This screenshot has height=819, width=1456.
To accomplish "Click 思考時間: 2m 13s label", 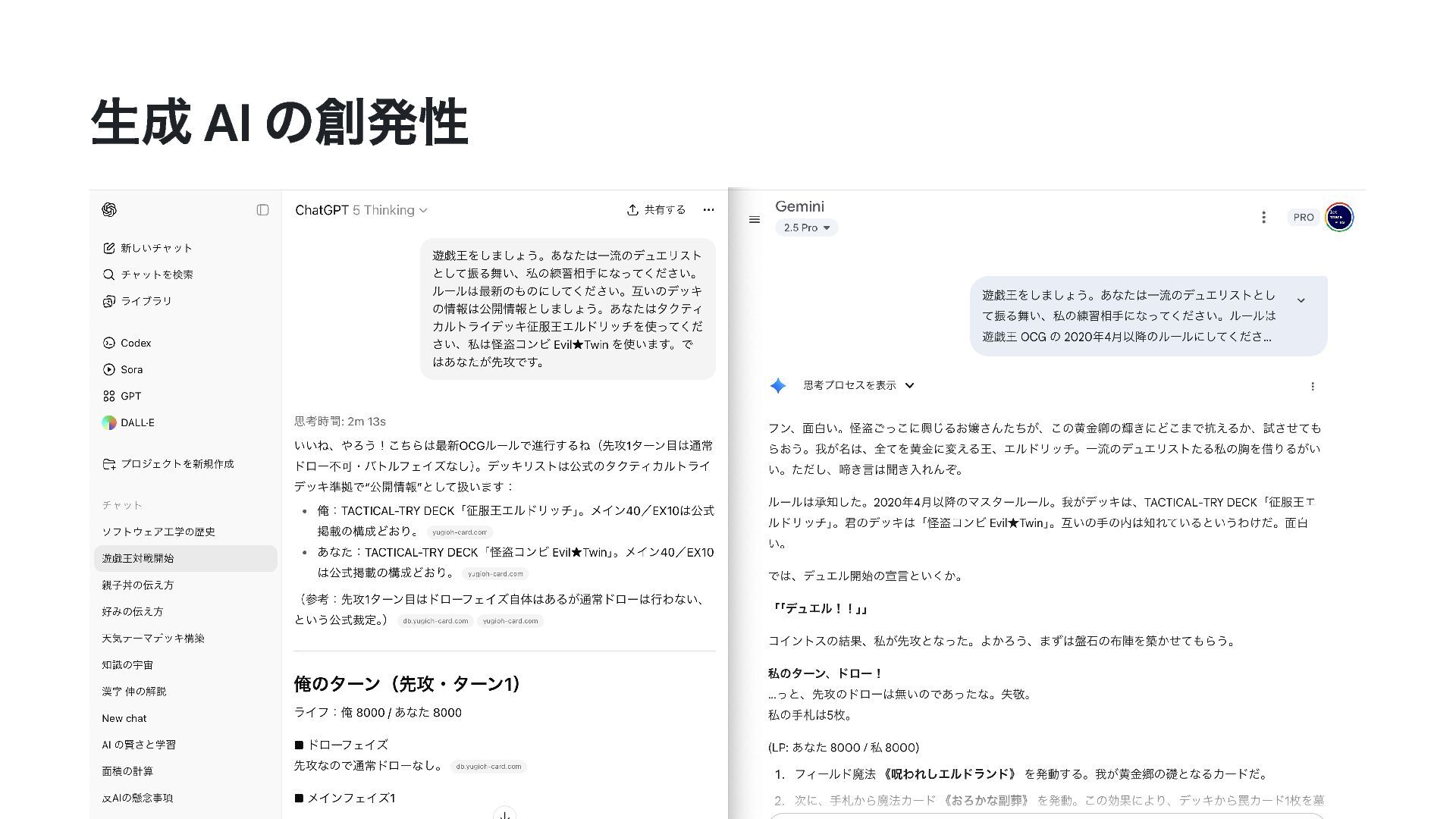I will click(340, 421).
